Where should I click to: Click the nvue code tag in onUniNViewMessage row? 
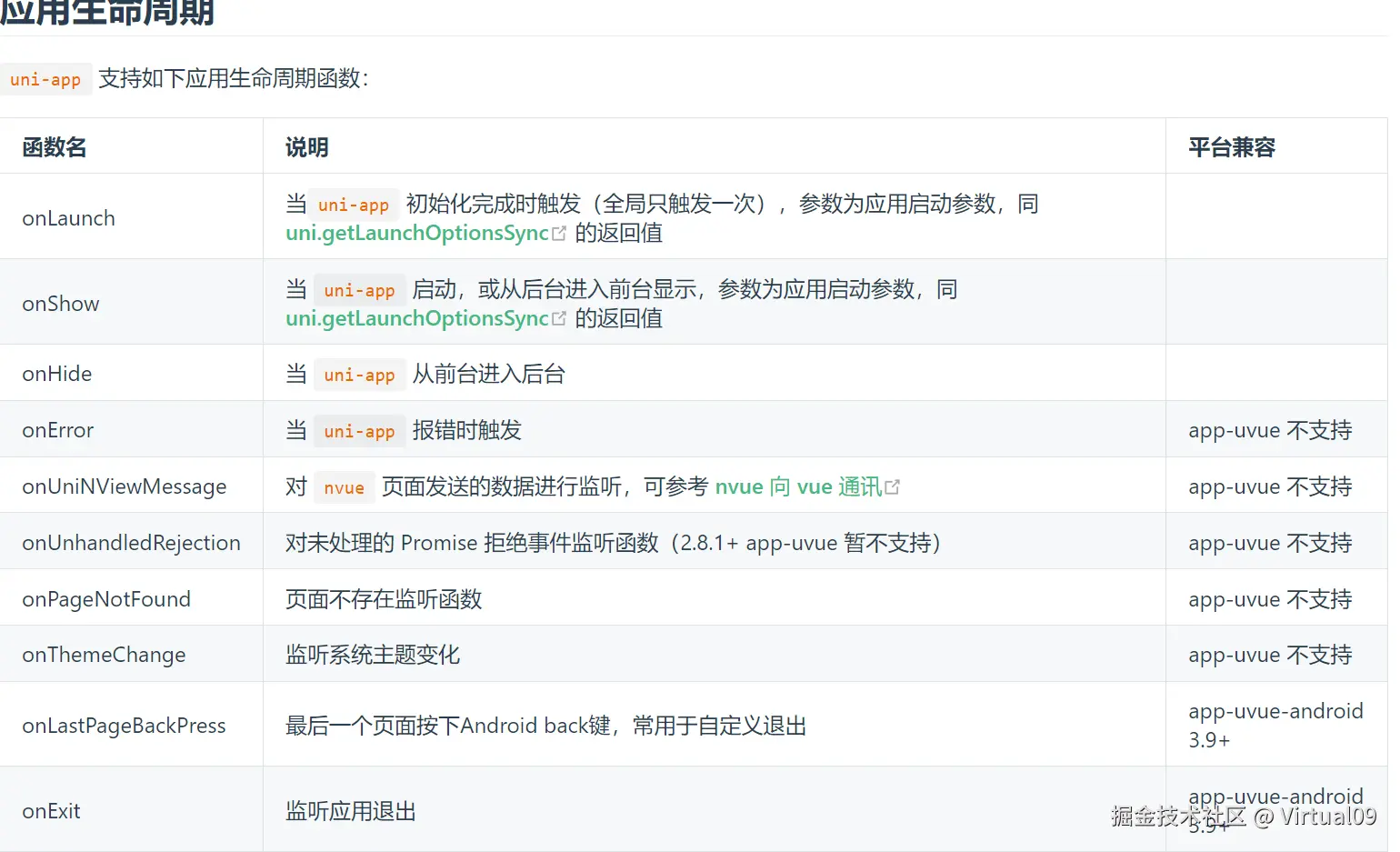coord(345,487)
